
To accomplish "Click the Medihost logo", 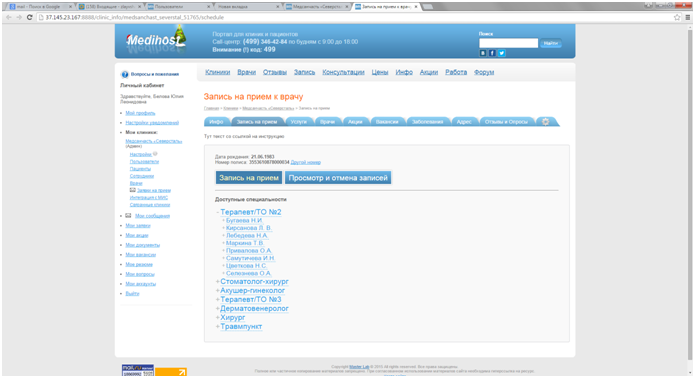I will click(x=156, y=40).
